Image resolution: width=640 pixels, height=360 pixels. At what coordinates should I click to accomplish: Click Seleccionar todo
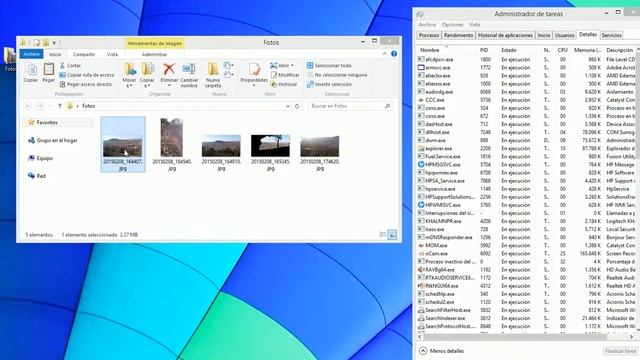point(329,65)
